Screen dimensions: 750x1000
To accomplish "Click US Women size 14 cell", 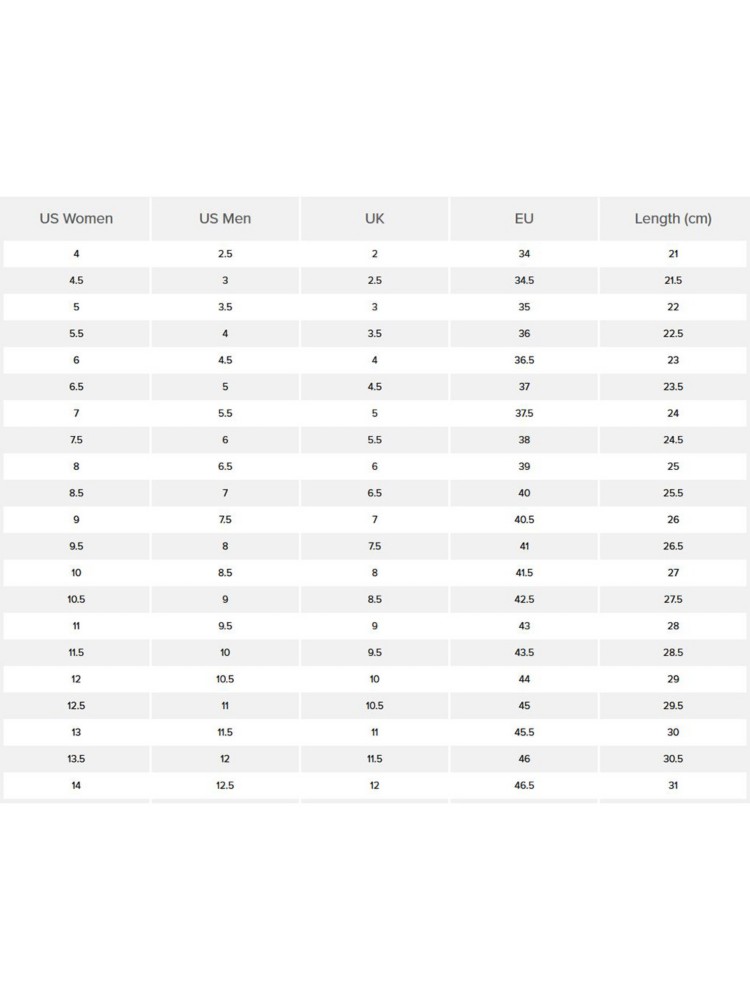I will [76, 785].
